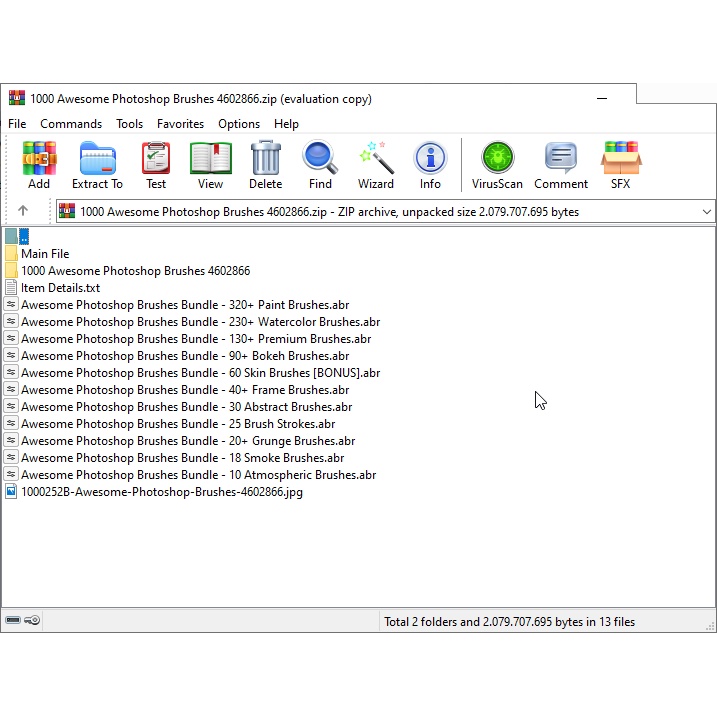Click the drive icon in status bar
717x717 pixels.
click(13, 620)
